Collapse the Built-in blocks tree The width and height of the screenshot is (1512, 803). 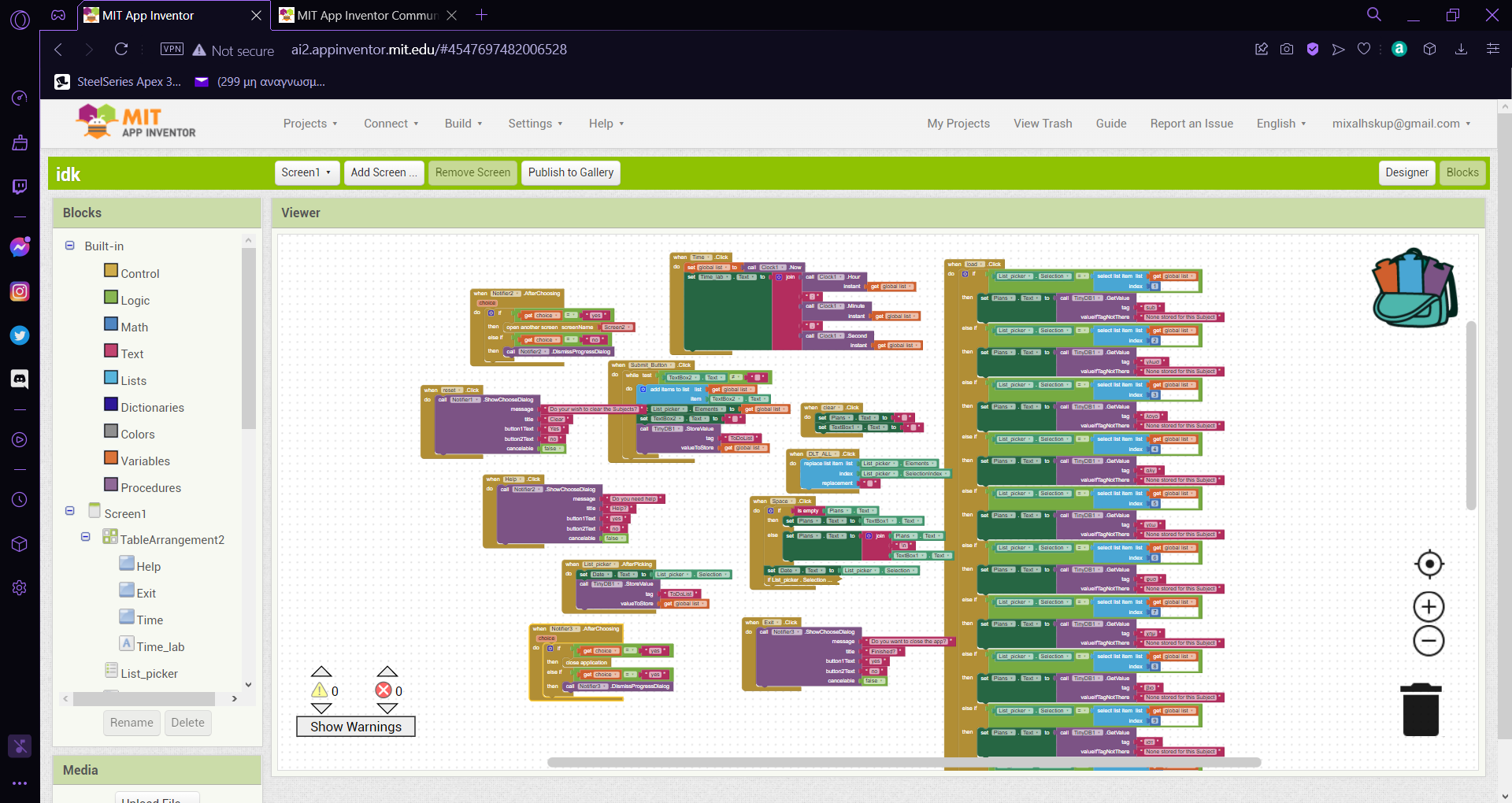click(70, 246)
